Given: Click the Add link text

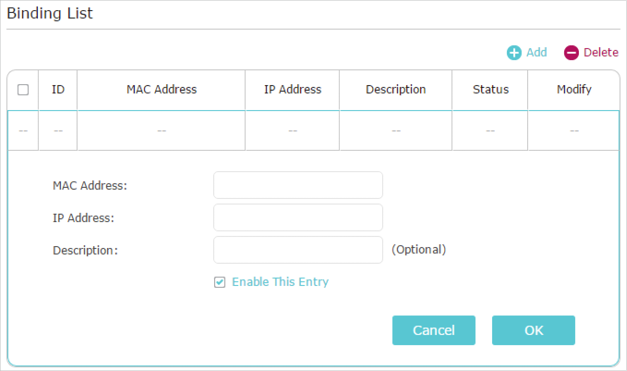Looking at the screenshot, I should tap(536, 52).
